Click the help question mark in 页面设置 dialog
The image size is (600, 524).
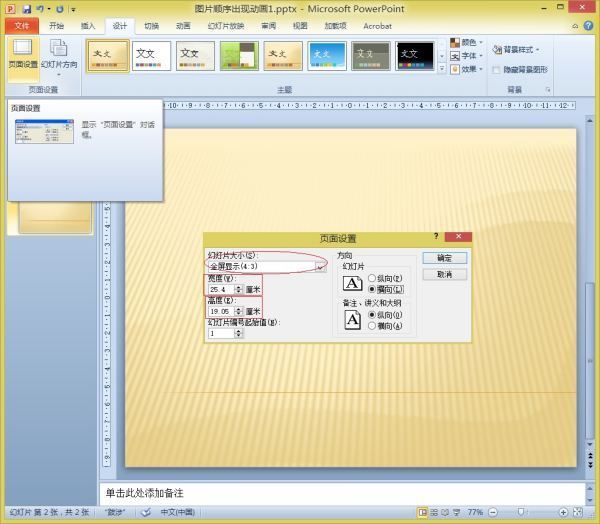click(436, 237)
